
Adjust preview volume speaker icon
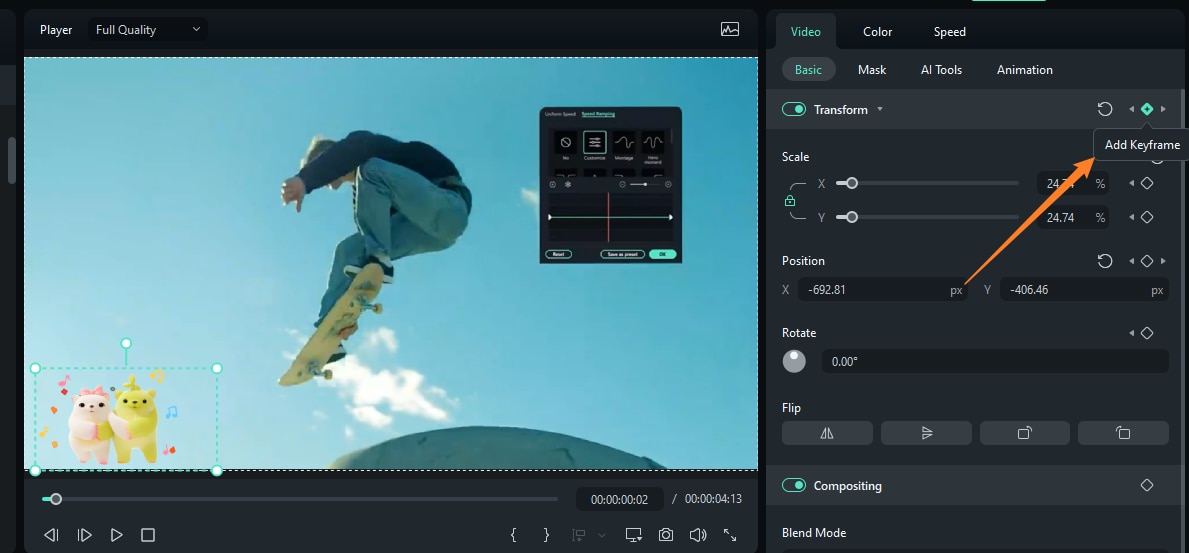tap(698, 535)
